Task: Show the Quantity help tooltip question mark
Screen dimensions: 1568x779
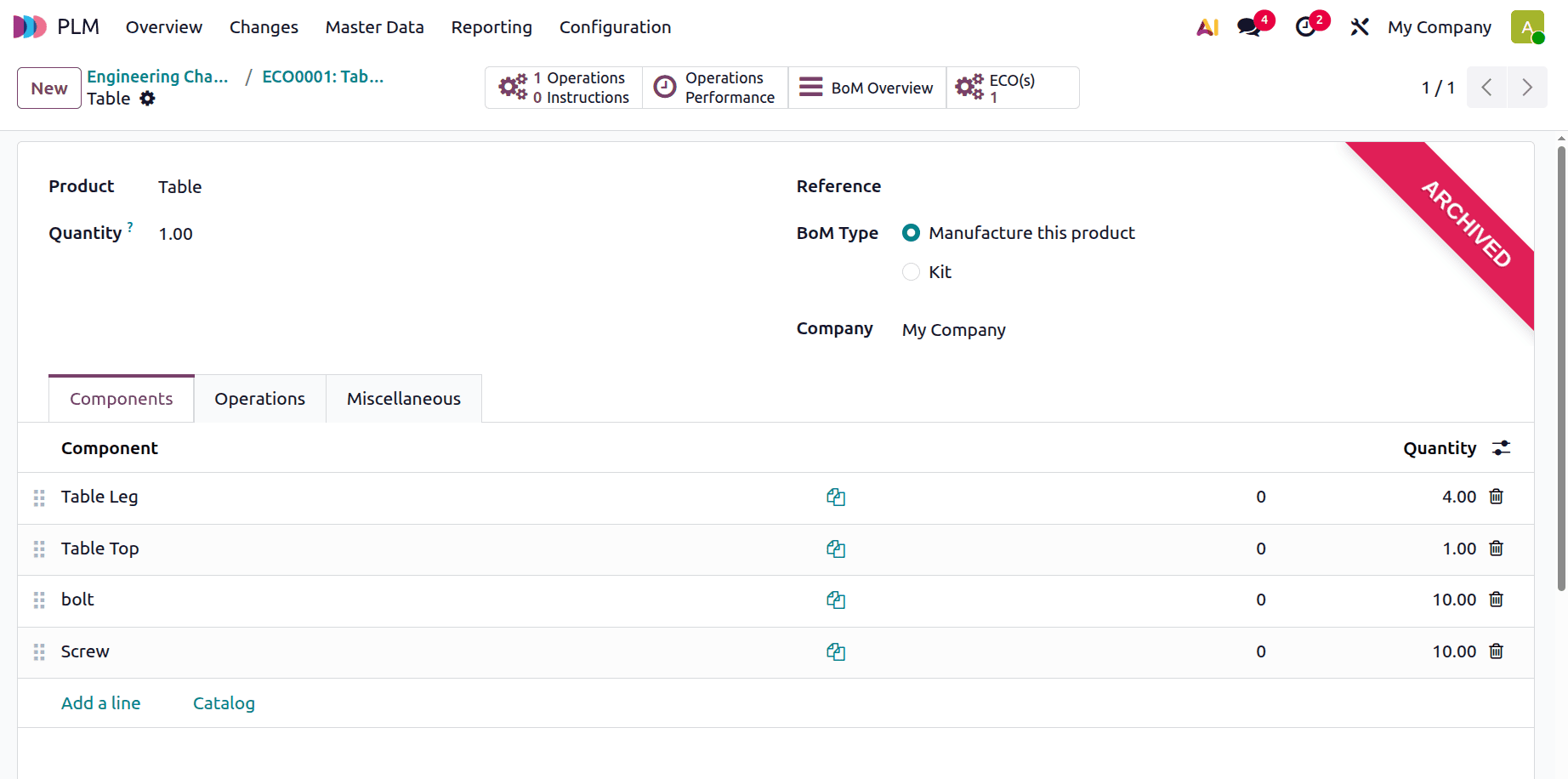Action: tap(130, 226)
